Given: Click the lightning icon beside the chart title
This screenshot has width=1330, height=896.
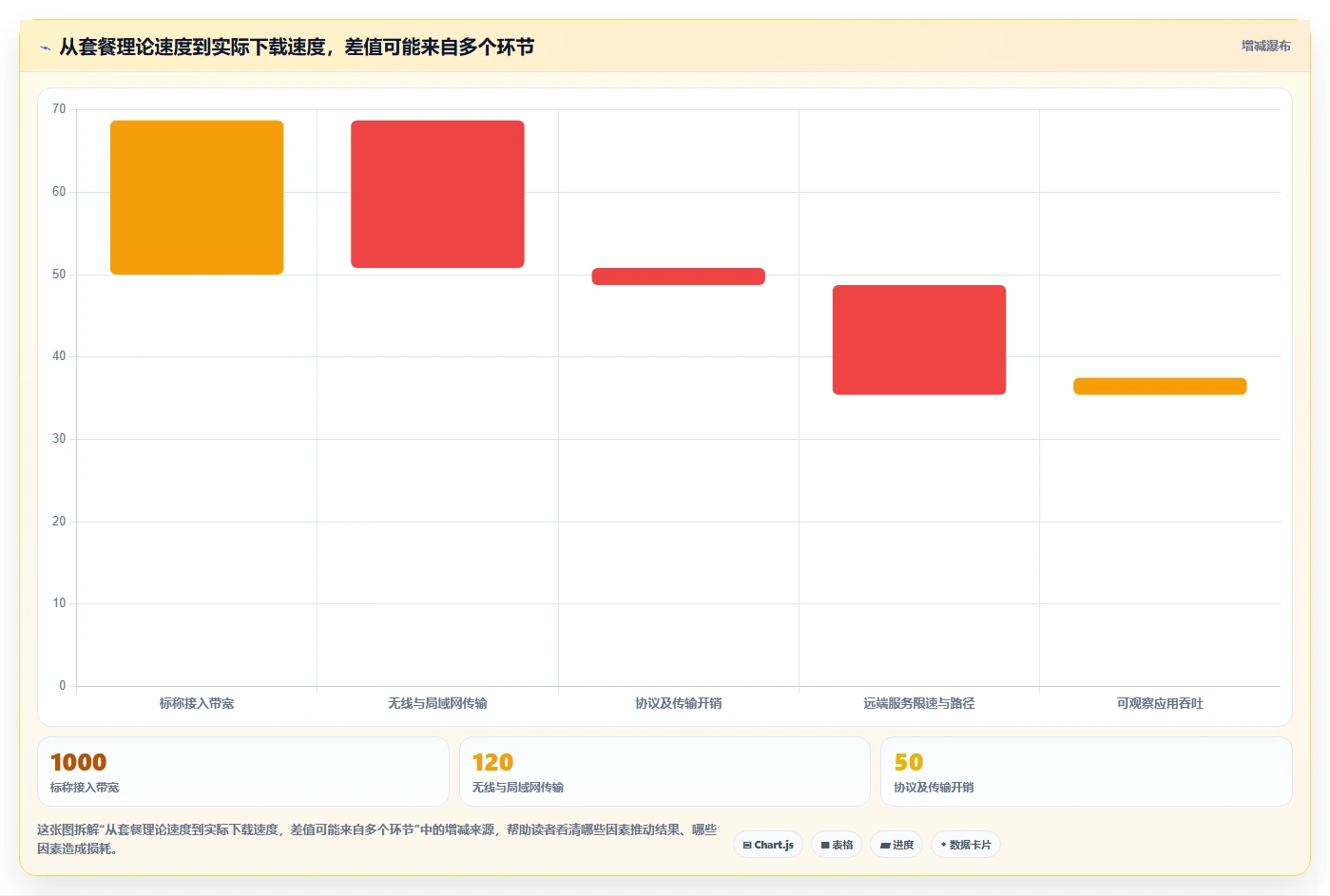Looking at the screenshot, I should coord(45,48).
